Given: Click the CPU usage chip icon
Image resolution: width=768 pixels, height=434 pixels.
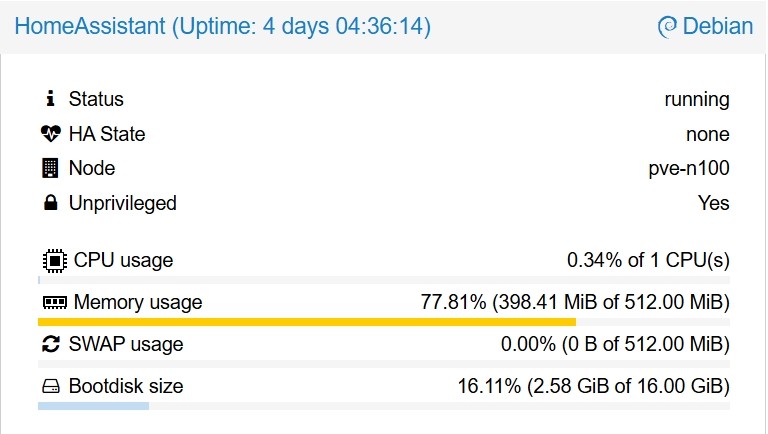Looking at the screenshot, I should tap(52, 260).
